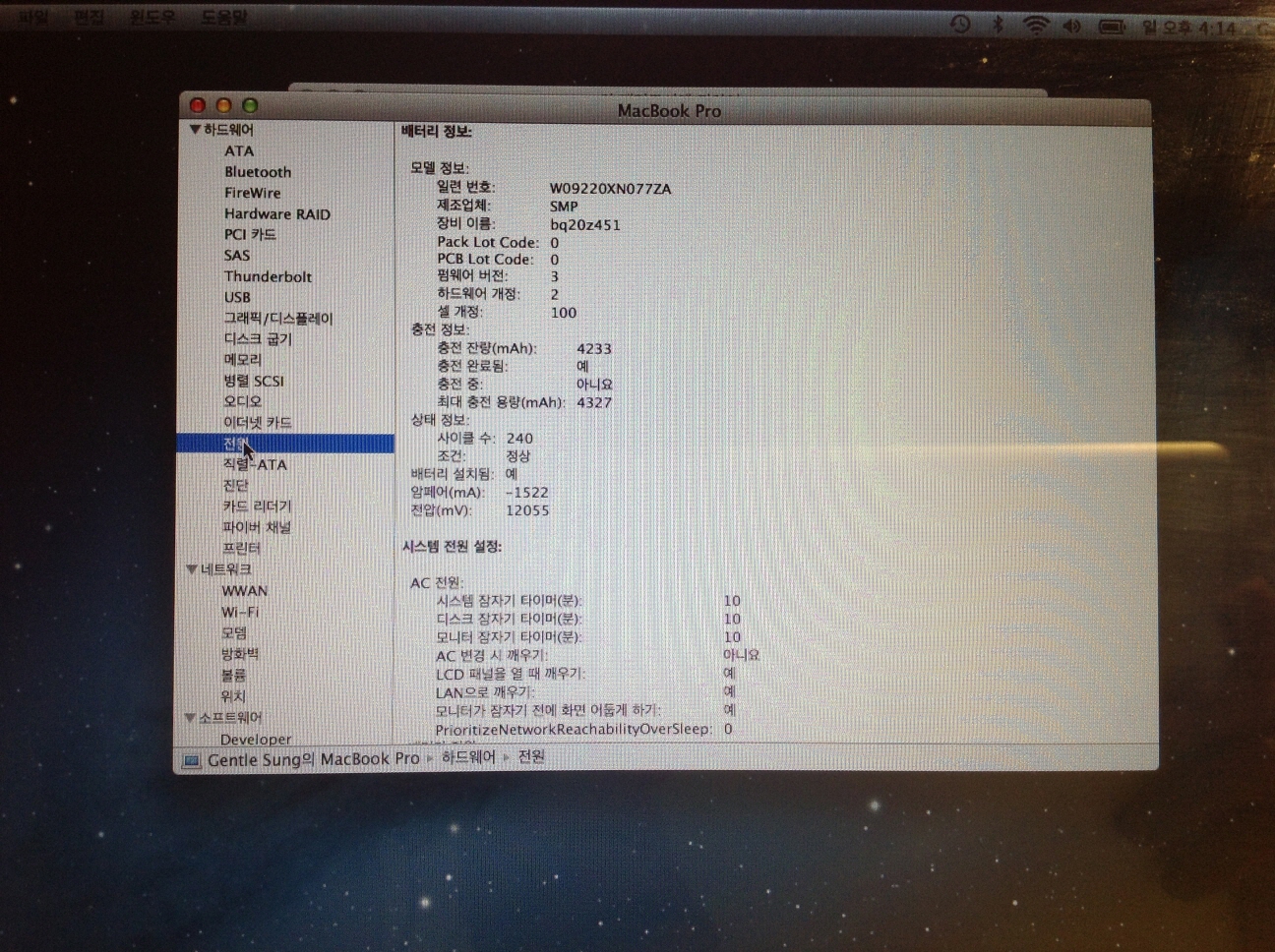Select 파이버 채널 in the sidebar
Viewport: 1275px width, 952px height.
[x=256, y=527]
